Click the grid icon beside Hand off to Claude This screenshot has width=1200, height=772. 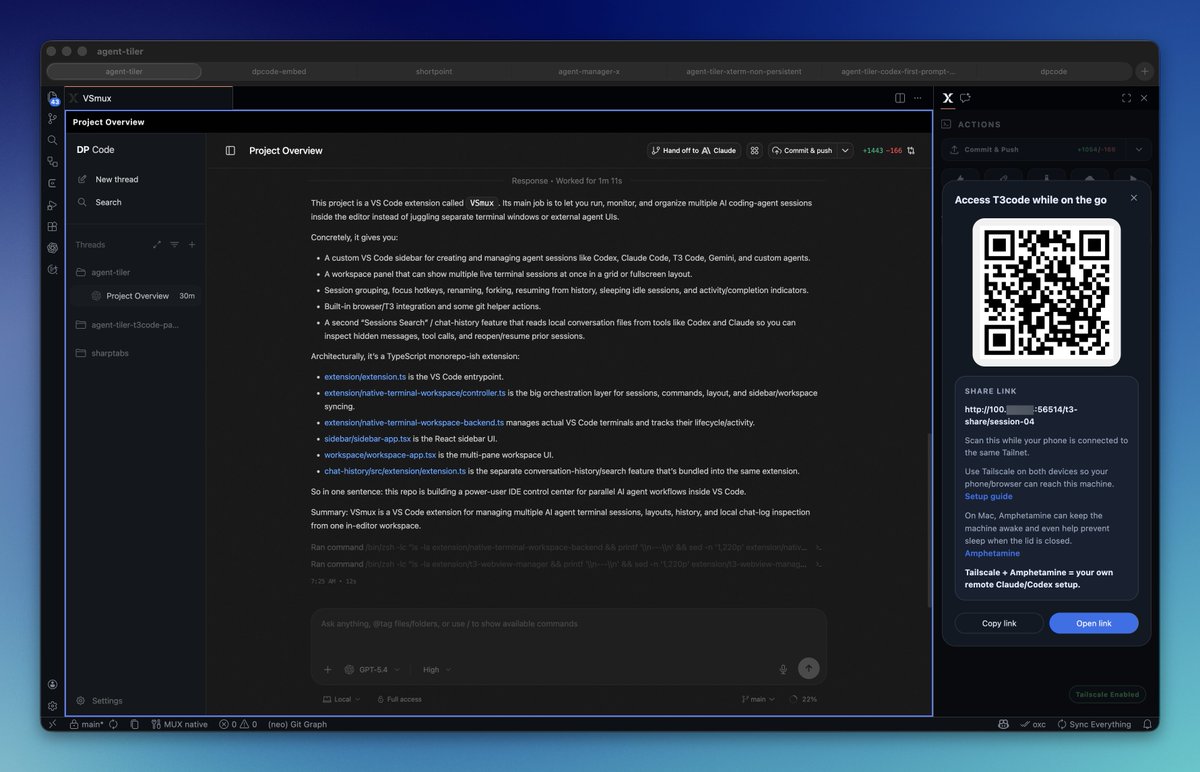755,150
